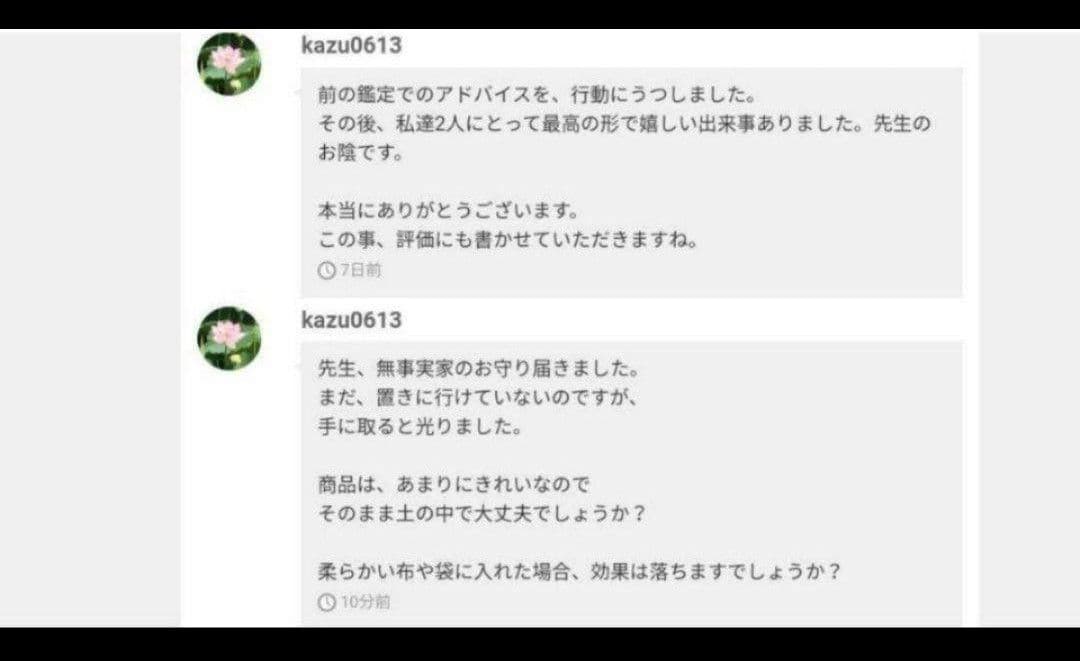Viewport: 1080px width, 661px height.
Task: Click the 7日前 timestamp text
Action: pos(361,271)
